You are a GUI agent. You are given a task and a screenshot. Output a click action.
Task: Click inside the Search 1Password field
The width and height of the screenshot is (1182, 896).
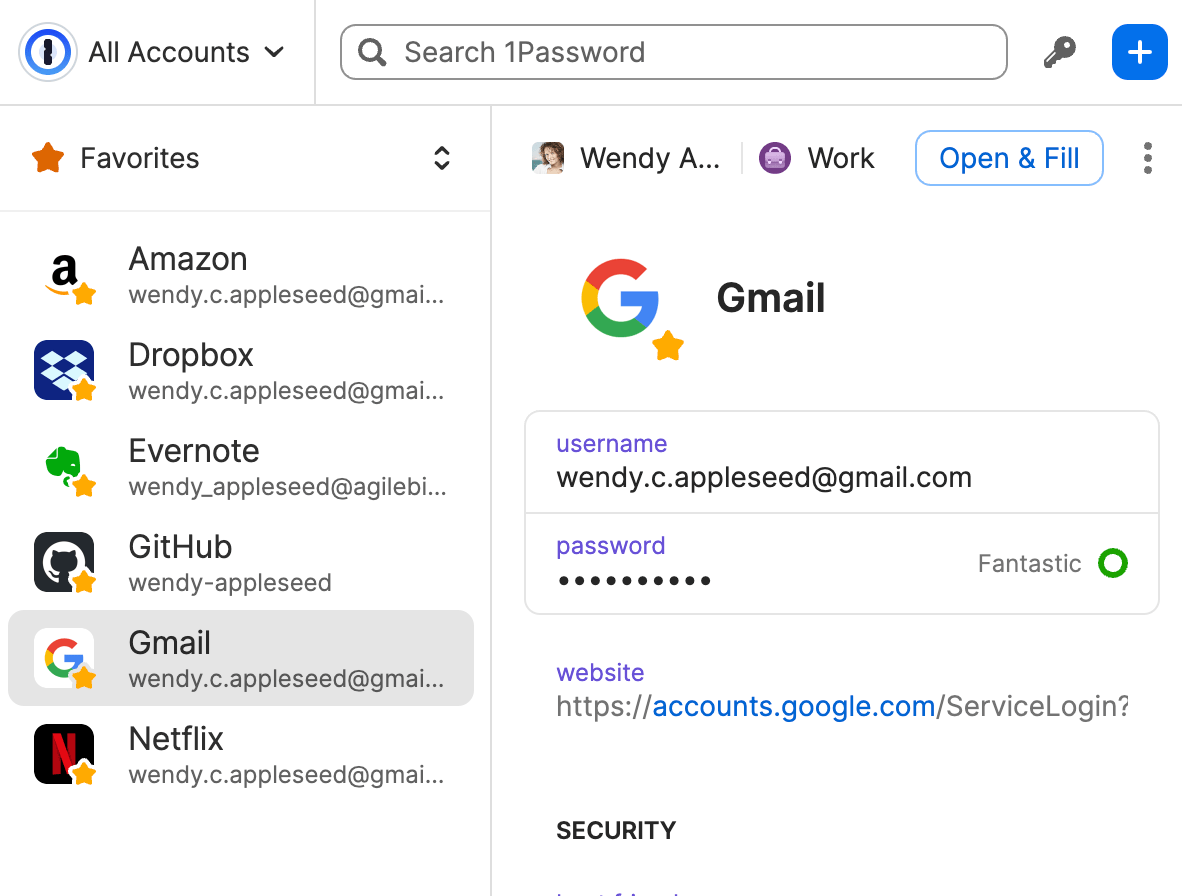click(x=672, y=51)
